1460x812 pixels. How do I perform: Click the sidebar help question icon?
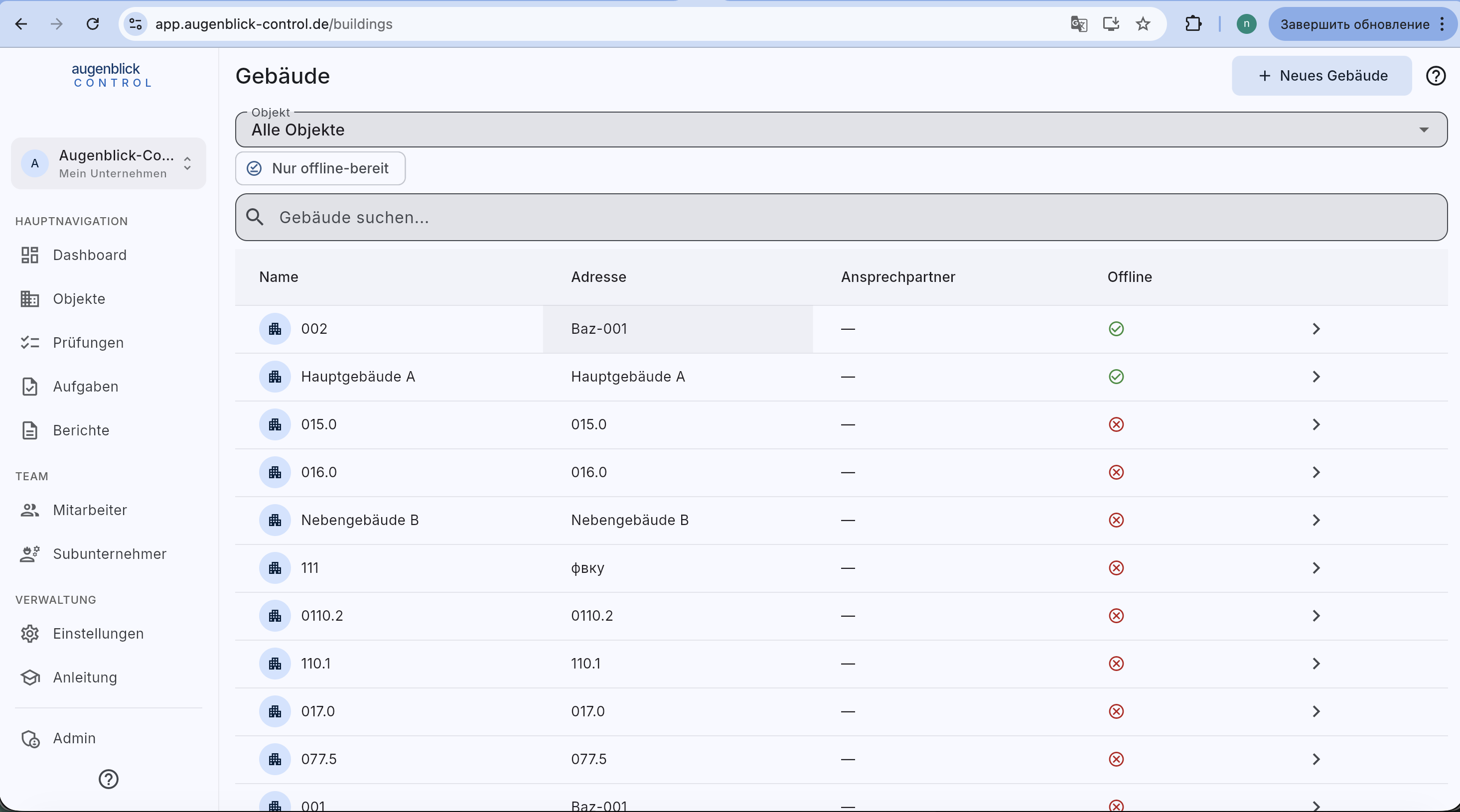click(x=108, y=779)
